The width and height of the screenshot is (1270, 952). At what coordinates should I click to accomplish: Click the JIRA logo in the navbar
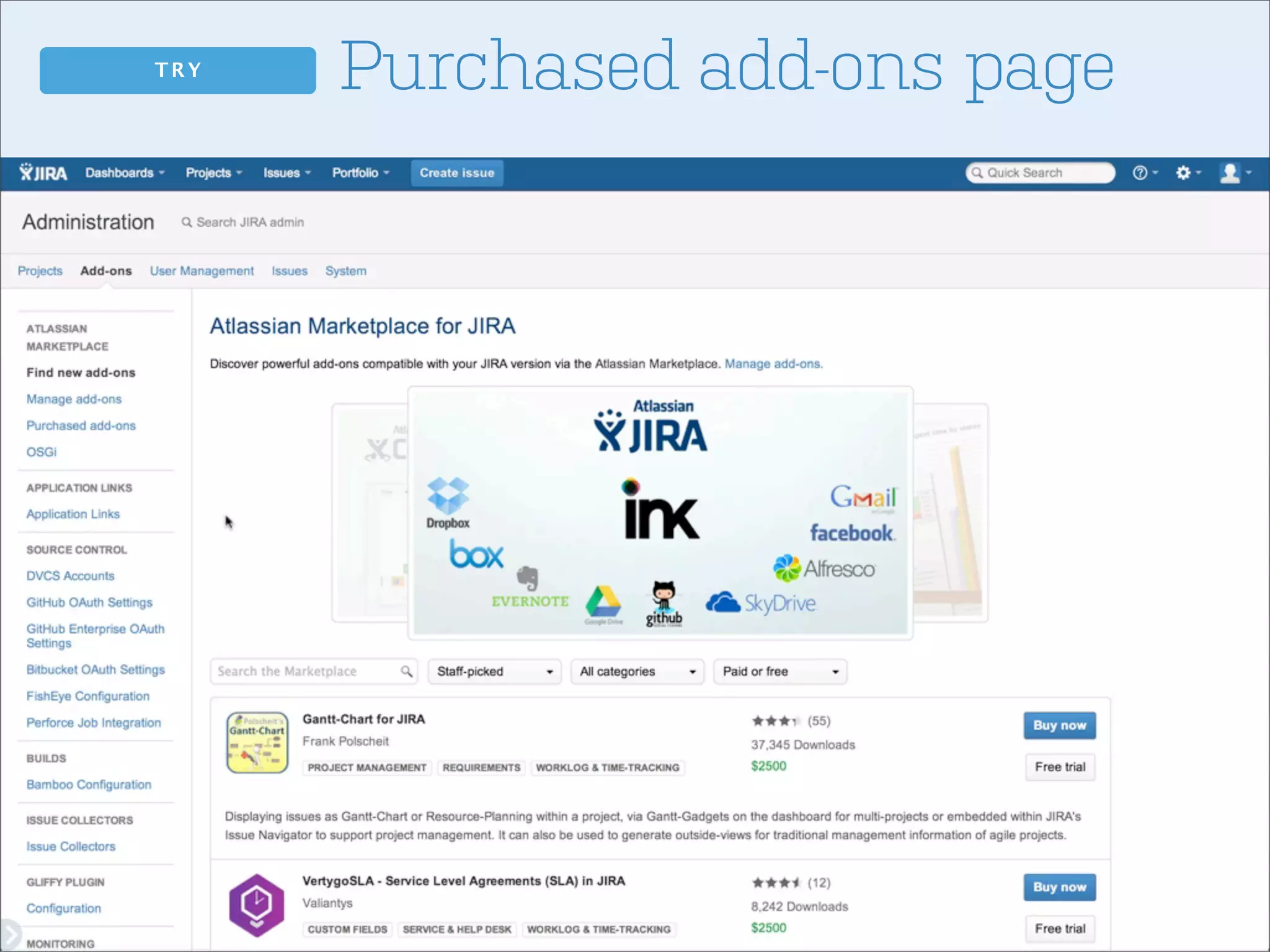click(43, 173)
